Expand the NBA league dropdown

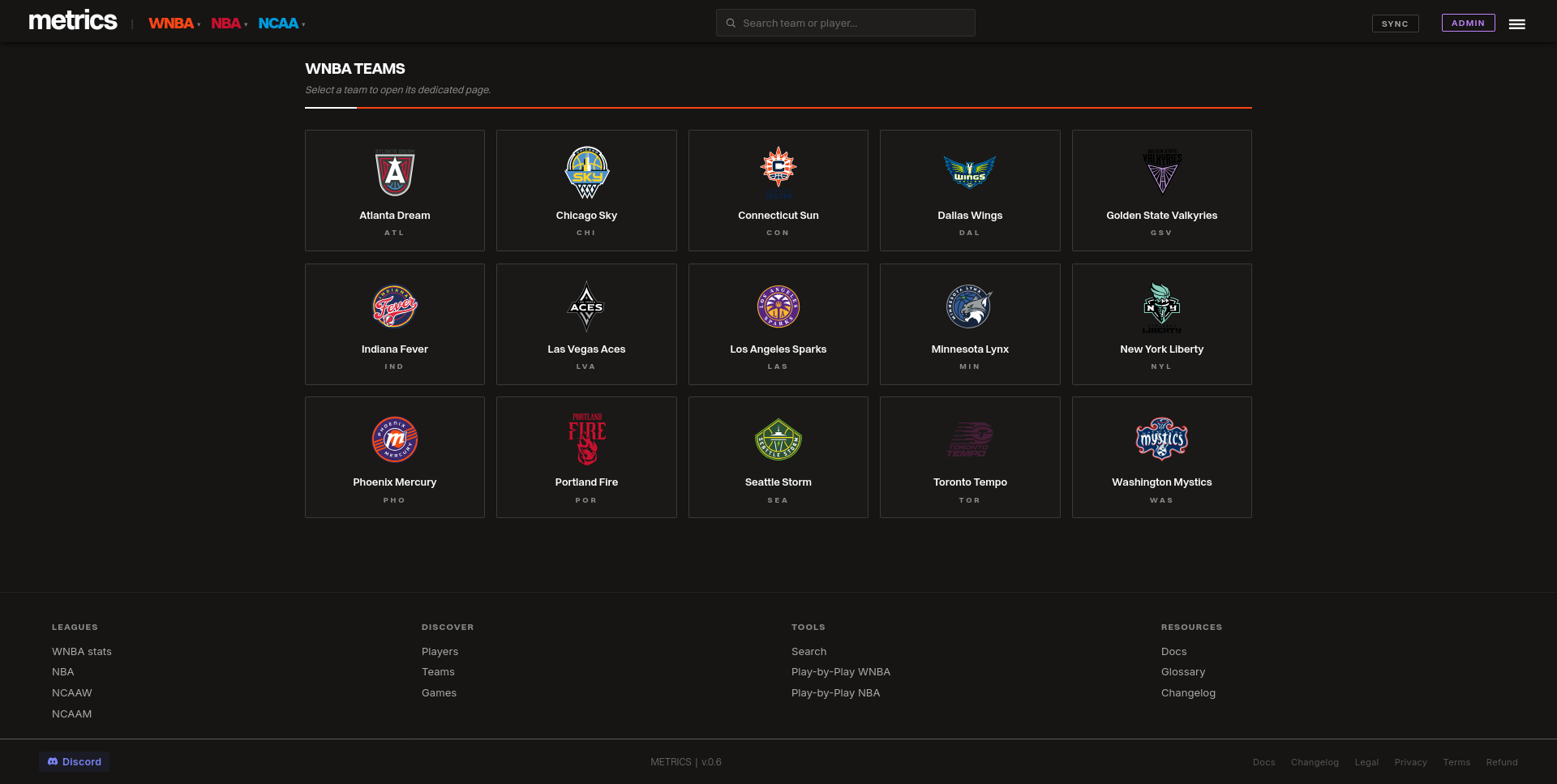pos(229,24)
